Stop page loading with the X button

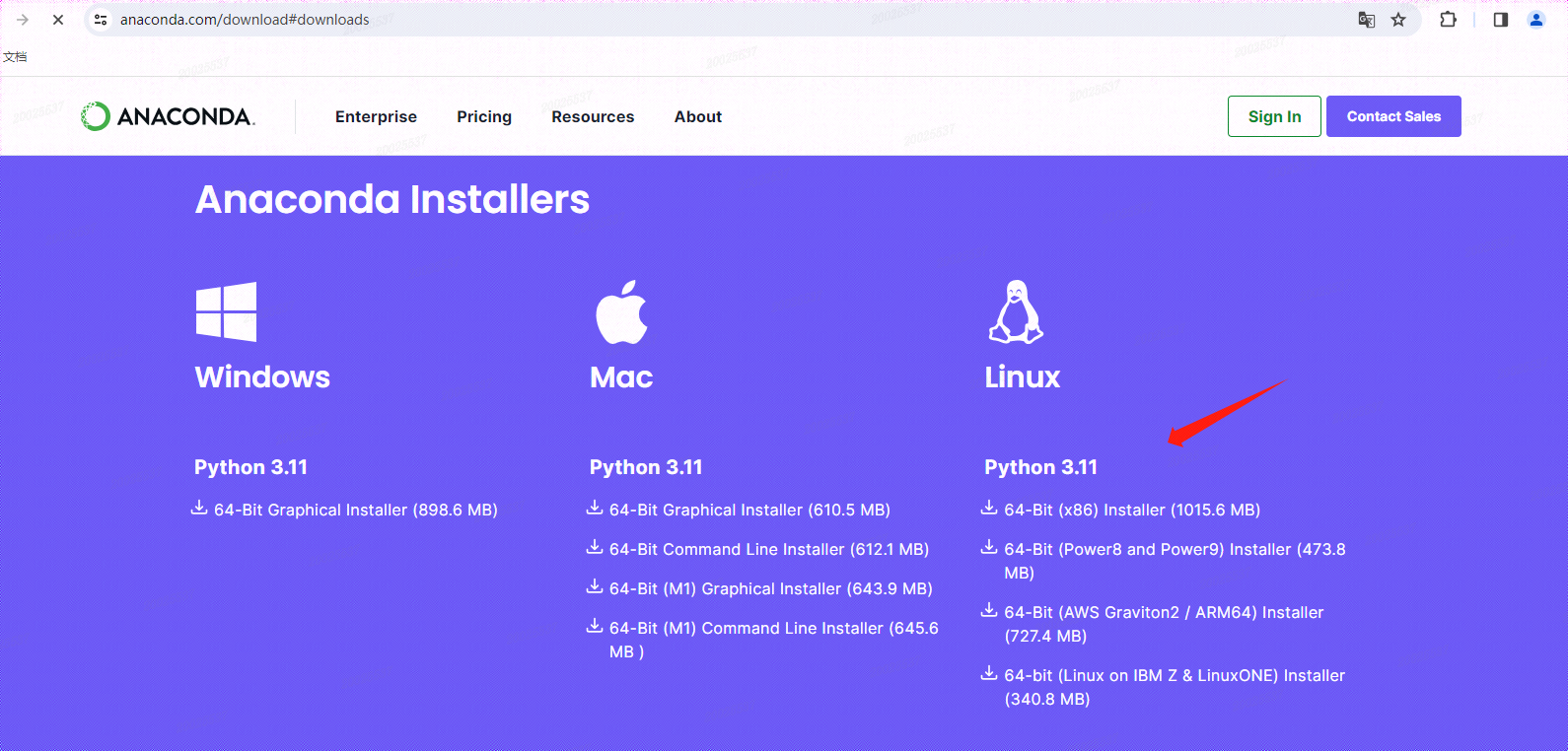(58, 20)
